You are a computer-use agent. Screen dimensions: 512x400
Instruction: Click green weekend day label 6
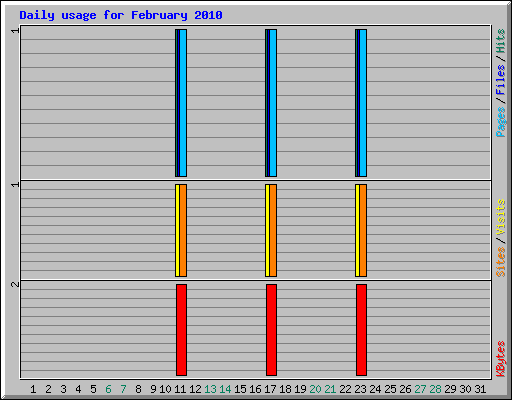point(108,389)
